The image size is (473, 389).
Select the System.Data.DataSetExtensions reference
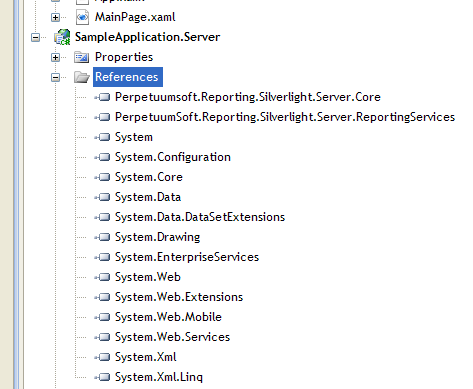point(200,217)
